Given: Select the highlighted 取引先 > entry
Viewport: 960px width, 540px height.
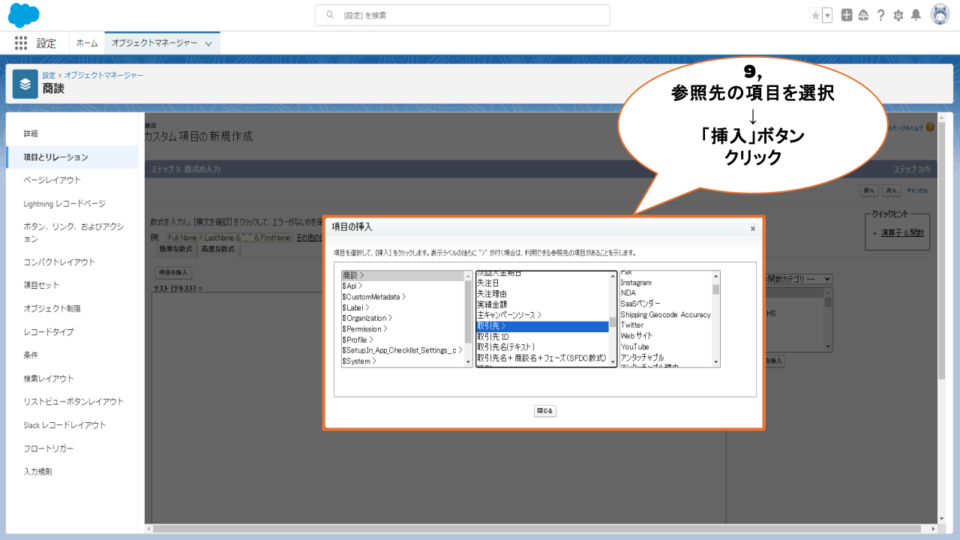Looking at the screenshot, I should coord(542,326).
